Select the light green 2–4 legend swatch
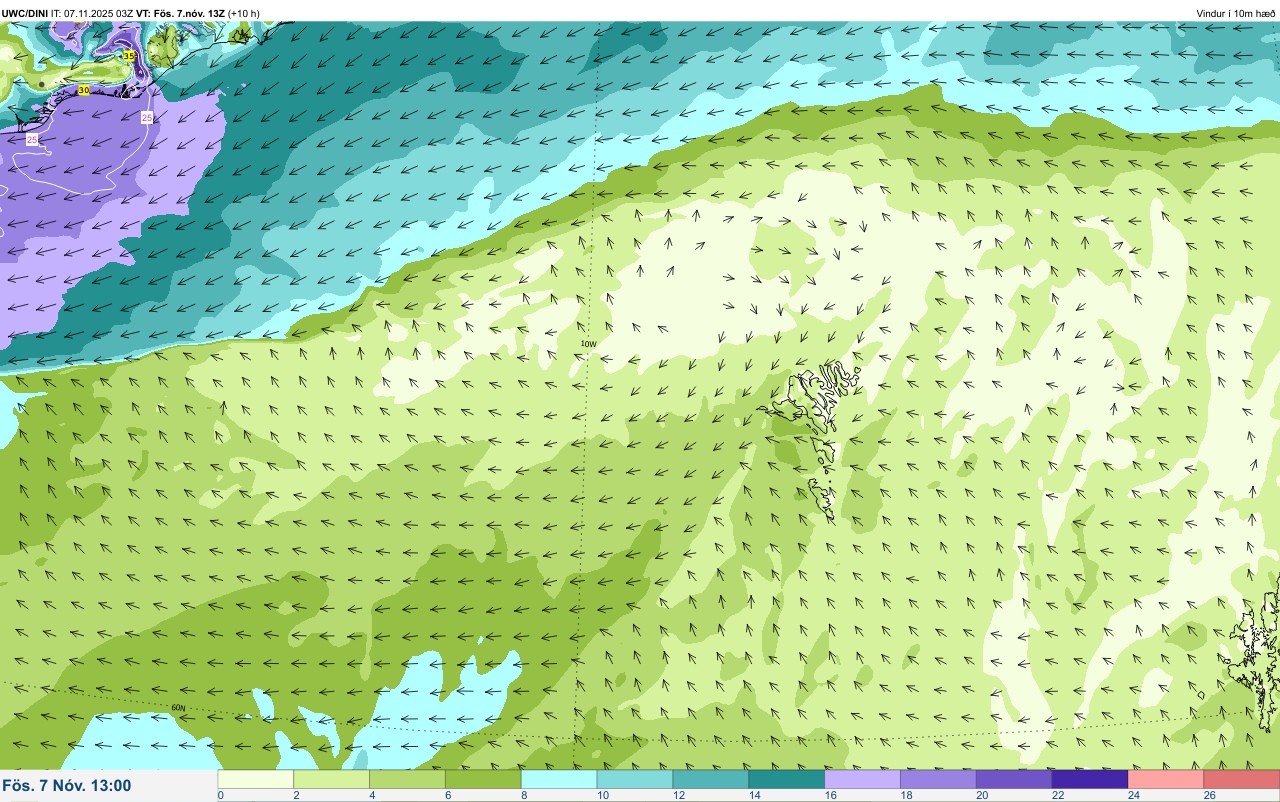 click(332, 779)
